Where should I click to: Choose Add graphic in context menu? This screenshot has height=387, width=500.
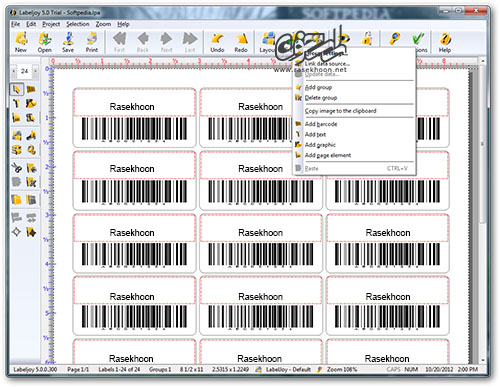click(354, 145)
